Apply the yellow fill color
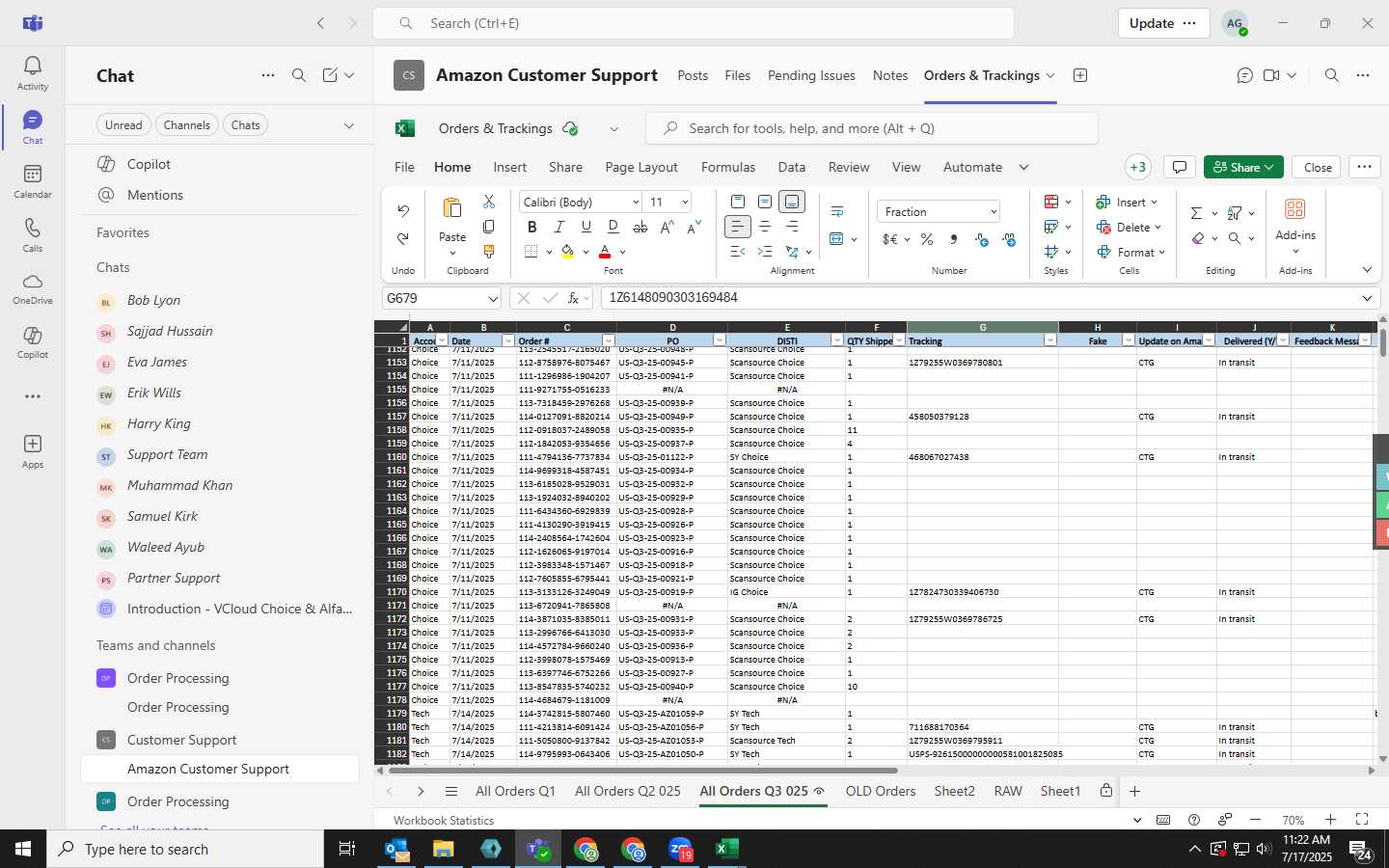The image size is (1389, 868). pyautogui.click(x=567, y=252)
